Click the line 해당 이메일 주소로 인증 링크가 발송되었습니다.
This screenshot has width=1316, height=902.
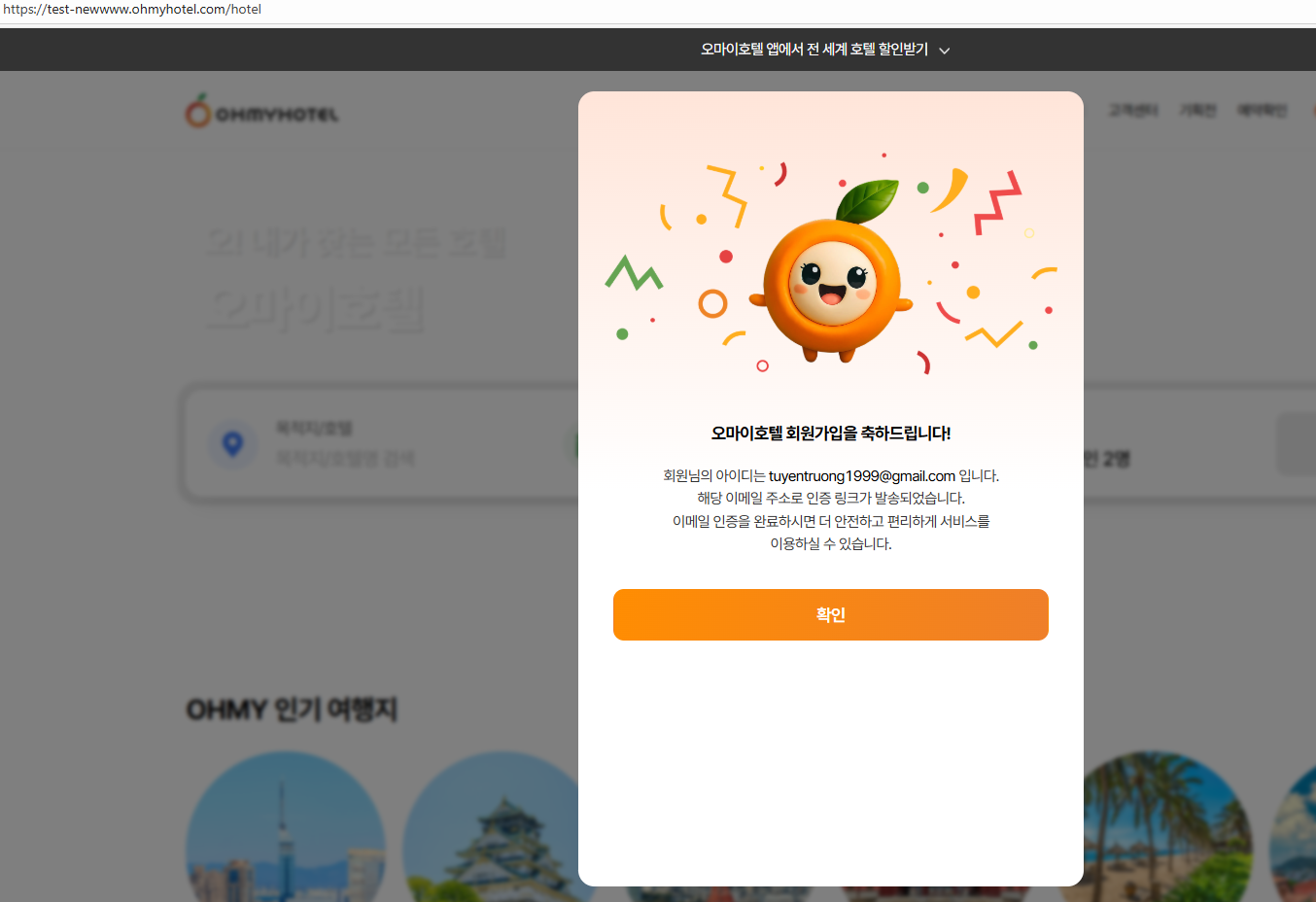coord(831,499)
